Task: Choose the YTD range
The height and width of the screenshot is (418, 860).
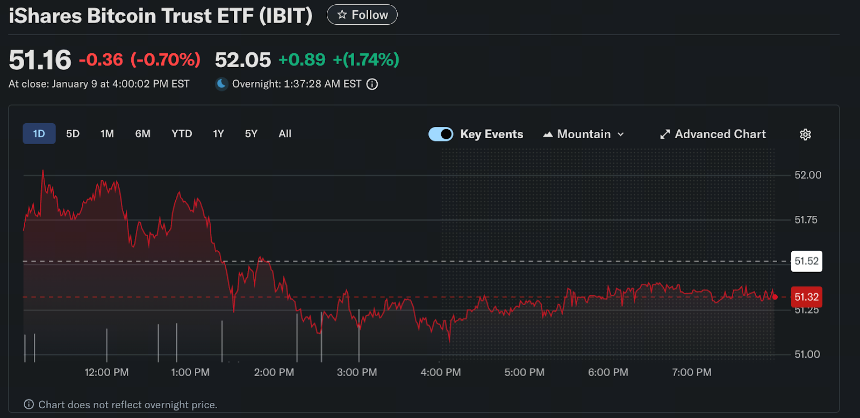Action: [x=182, y=133]
